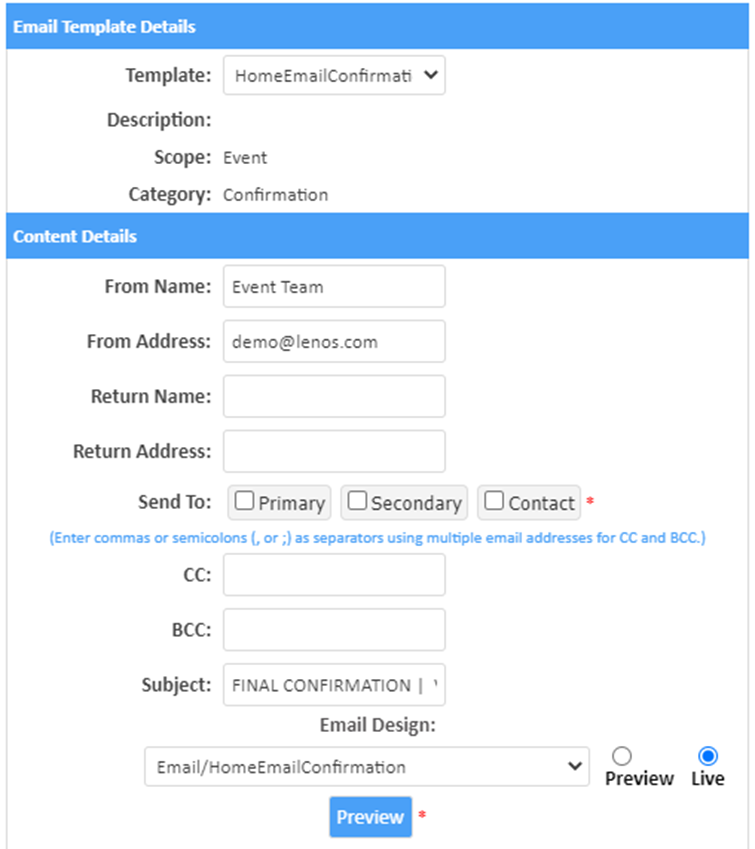Click the Content Details section header
755x849 pixels.
[x=75, y=237]
